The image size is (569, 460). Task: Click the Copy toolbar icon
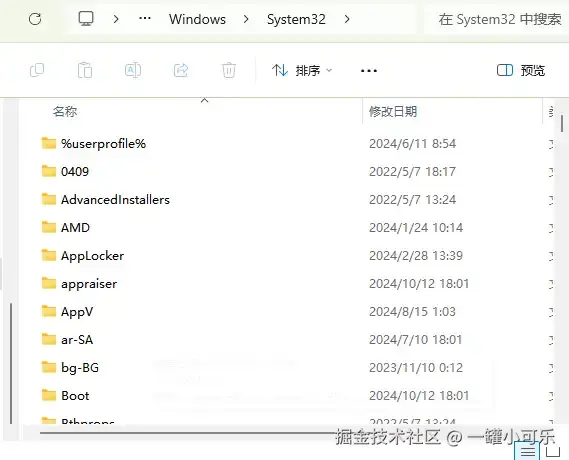point(37,70)
